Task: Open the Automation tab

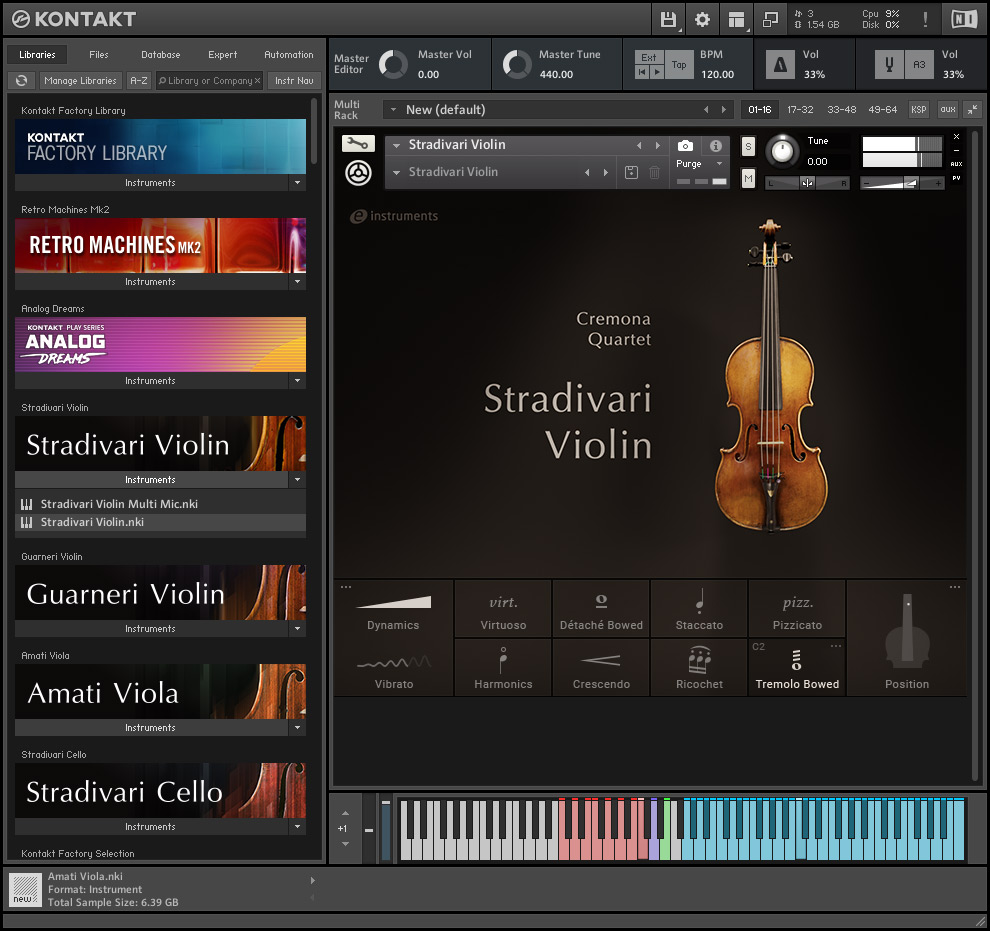Action: pos(288,55)
